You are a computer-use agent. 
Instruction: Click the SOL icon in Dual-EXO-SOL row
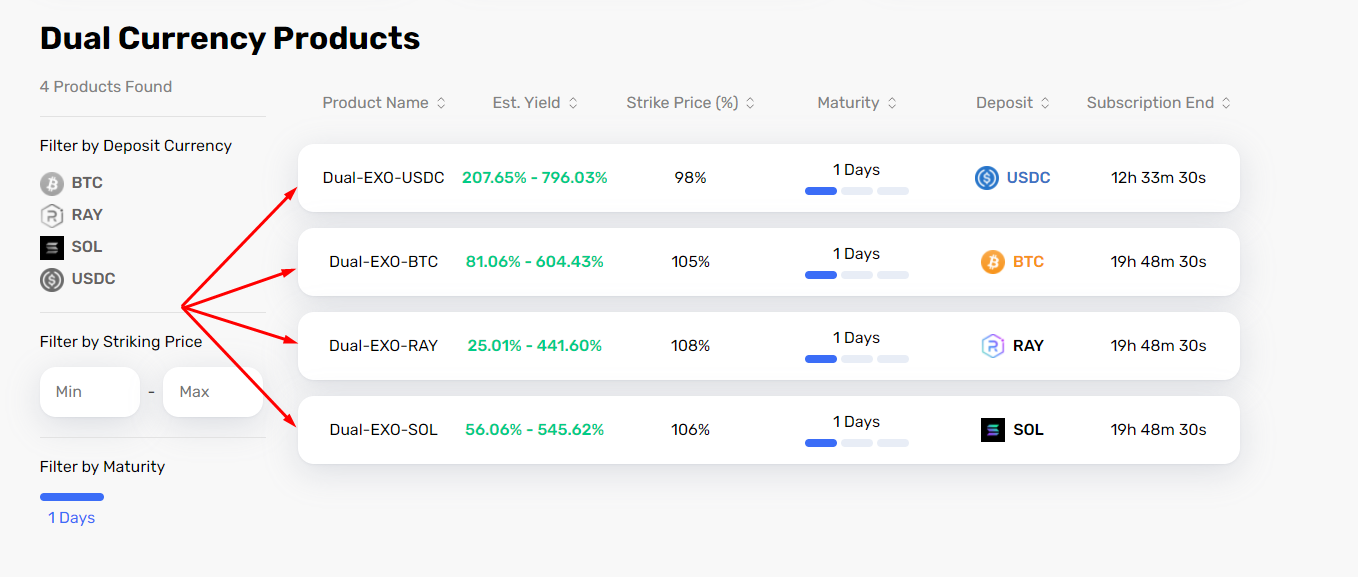click(993, 430)
